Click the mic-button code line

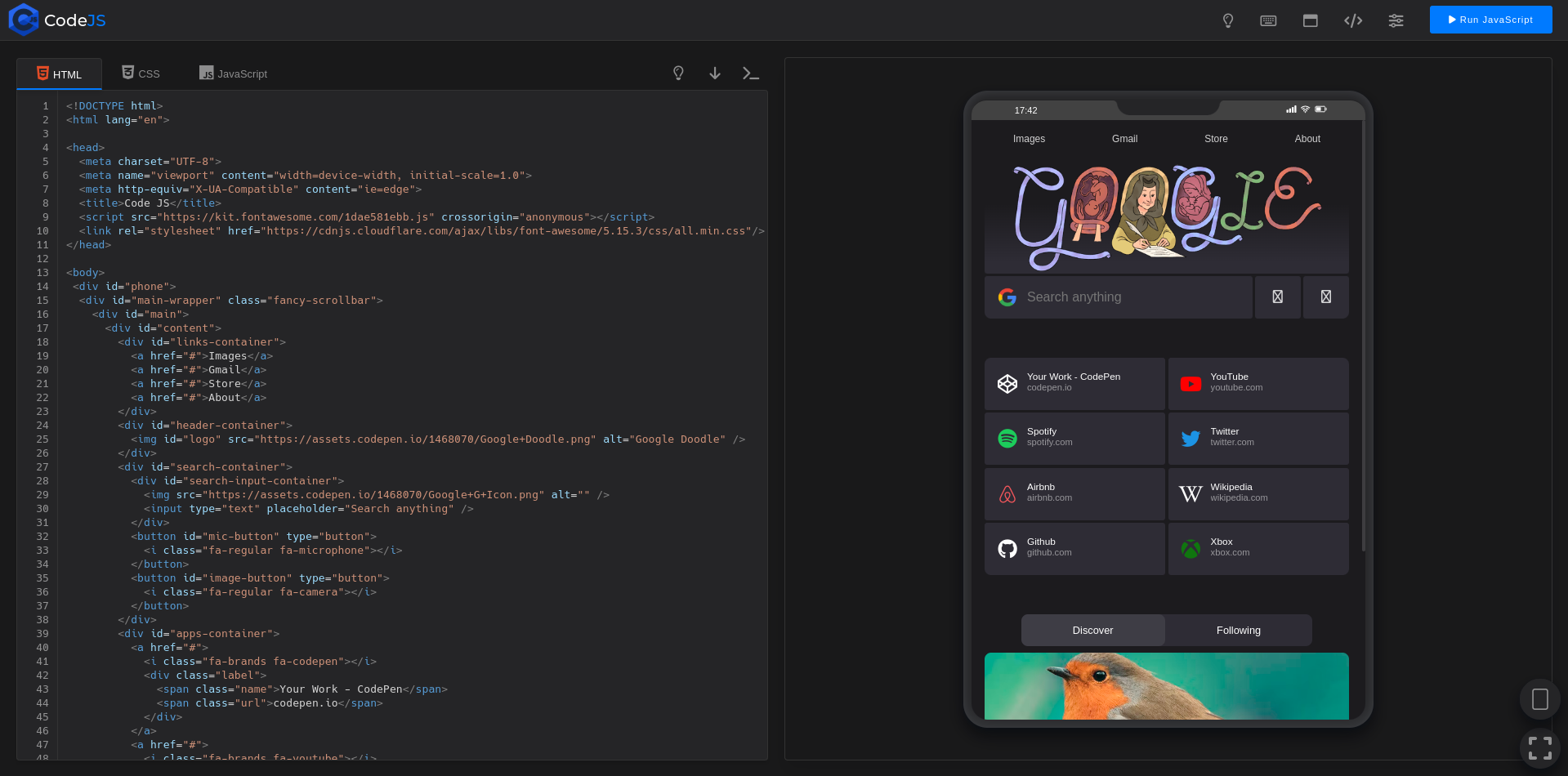254,537
